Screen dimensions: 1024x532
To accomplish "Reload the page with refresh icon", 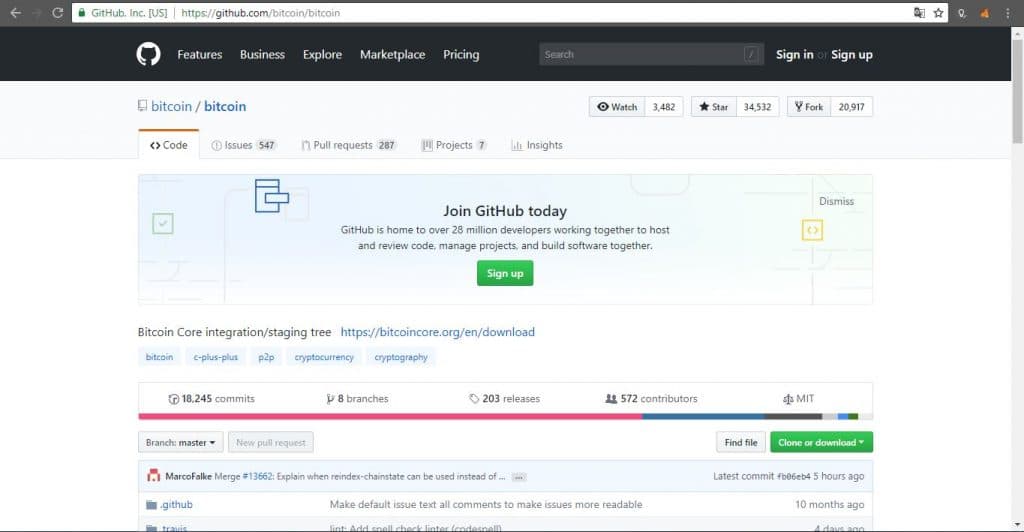I will click(57, 12).
